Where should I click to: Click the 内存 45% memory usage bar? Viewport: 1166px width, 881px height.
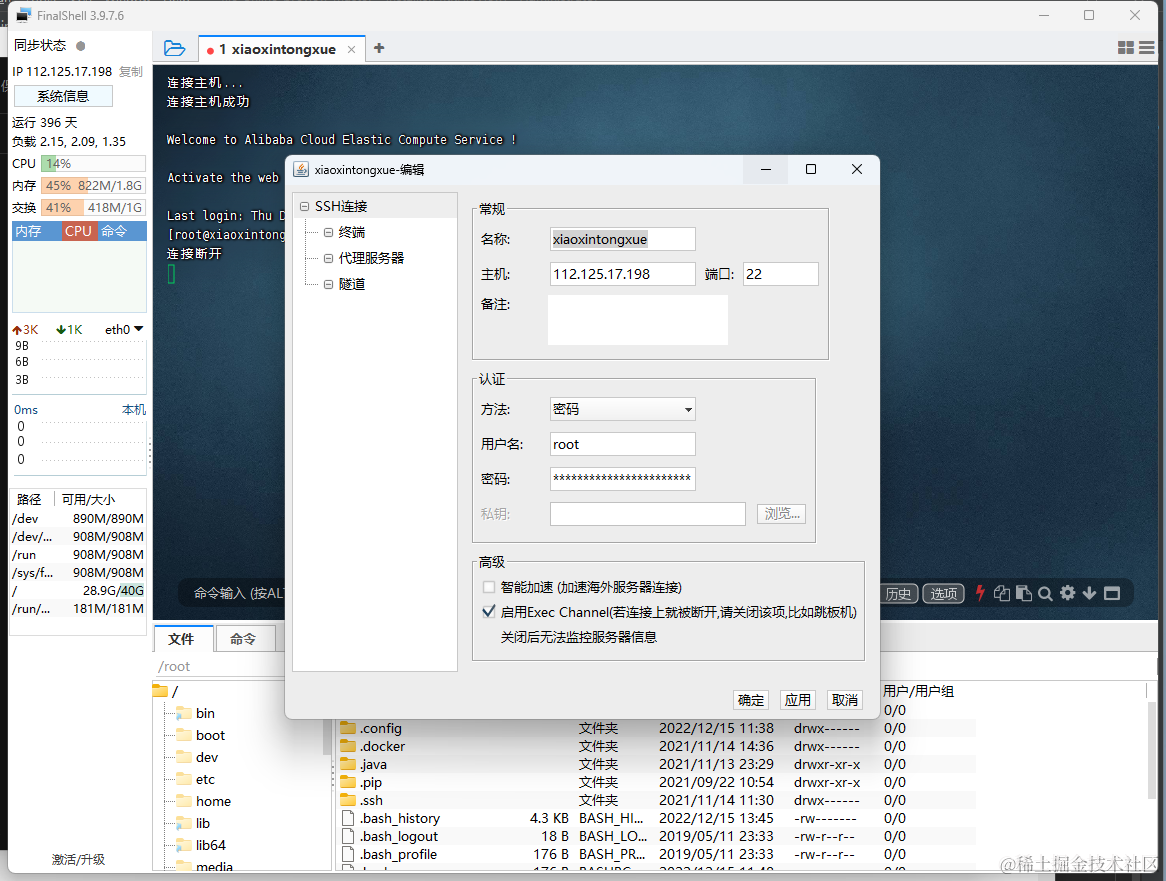click(93, 186)
